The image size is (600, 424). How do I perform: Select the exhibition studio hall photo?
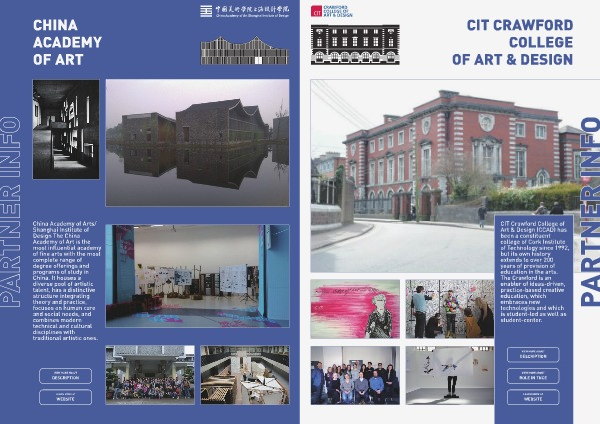tap(196, 275)
